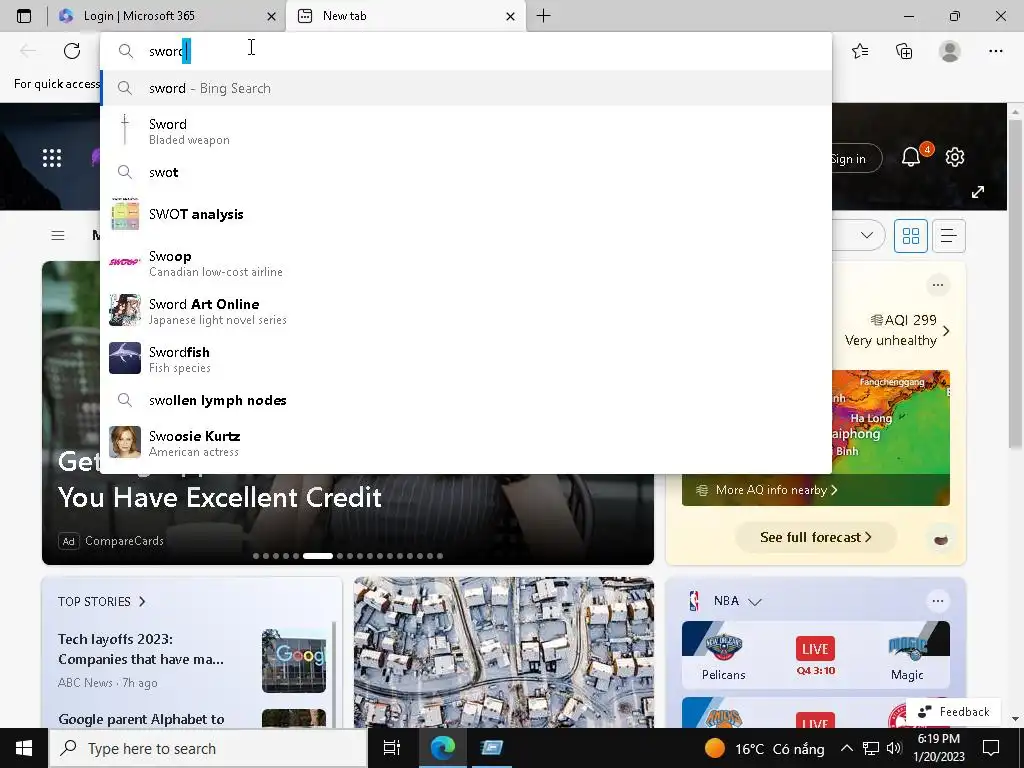Close the Login | Microsoft 365 tab
The image size is (1024, 768).
[272, 16]
